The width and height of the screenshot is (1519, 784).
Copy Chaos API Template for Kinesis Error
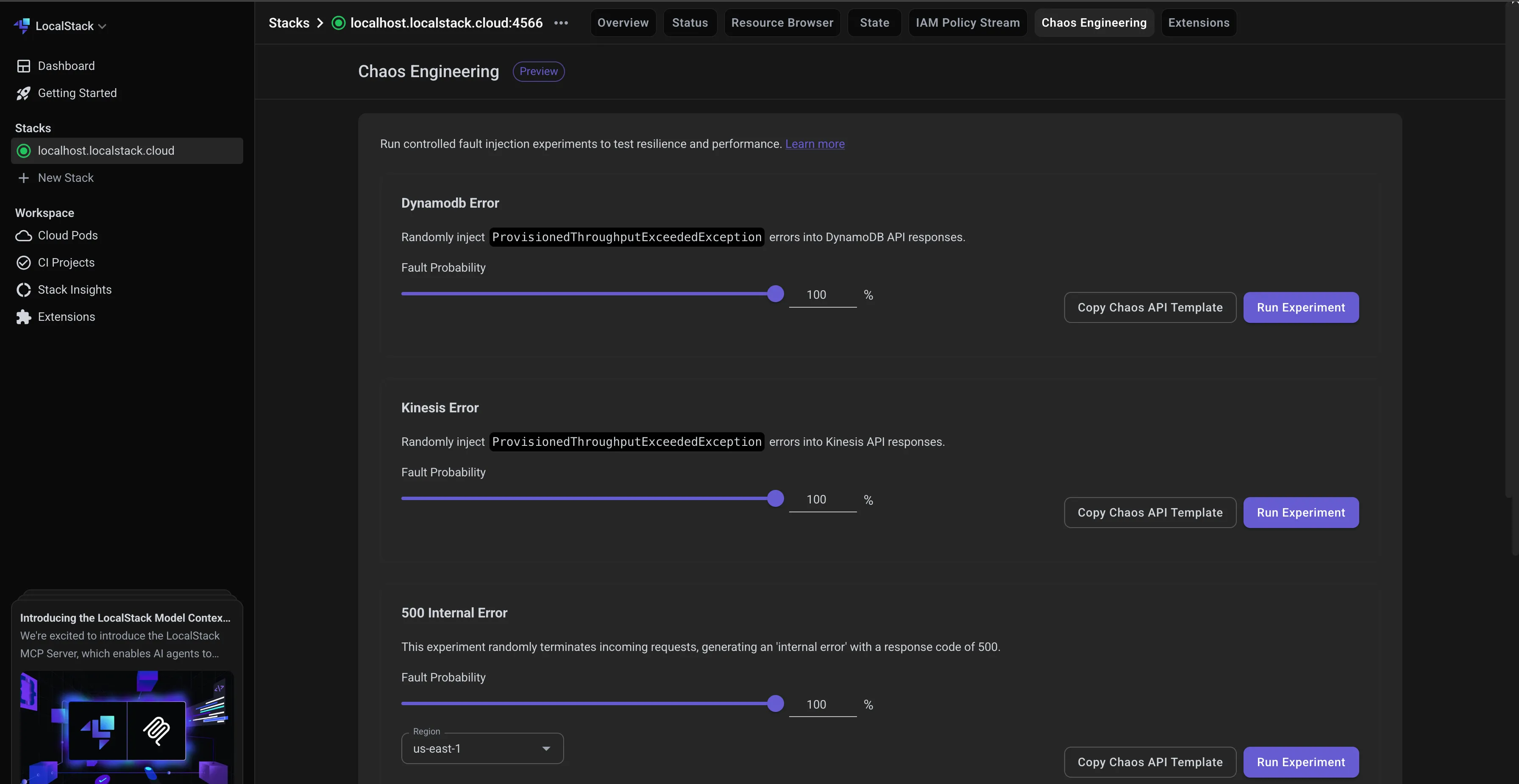click(x=1149, y=512)
